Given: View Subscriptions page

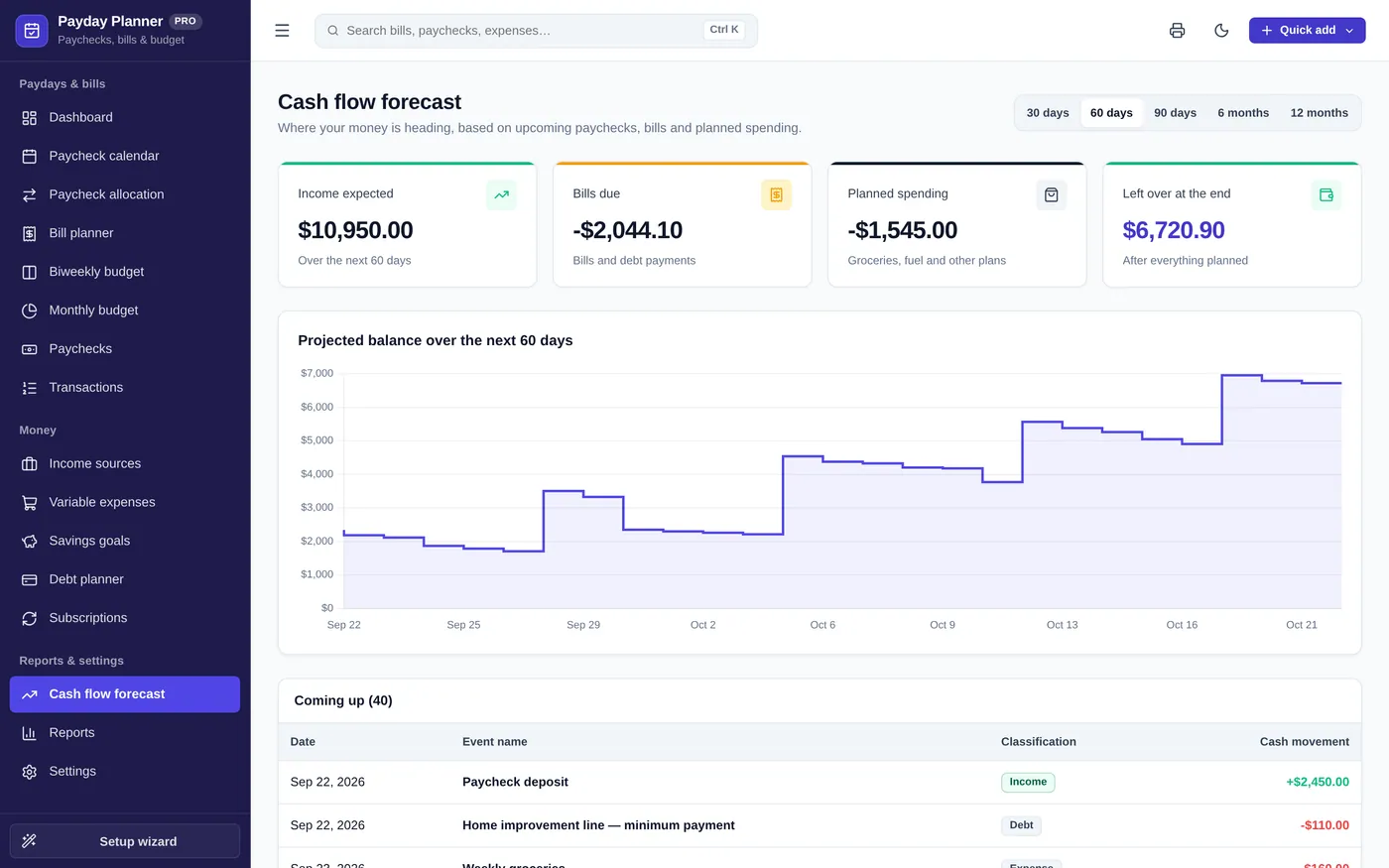Looking at the screenshot, I should pyautogui.click(x=125, y=618).
